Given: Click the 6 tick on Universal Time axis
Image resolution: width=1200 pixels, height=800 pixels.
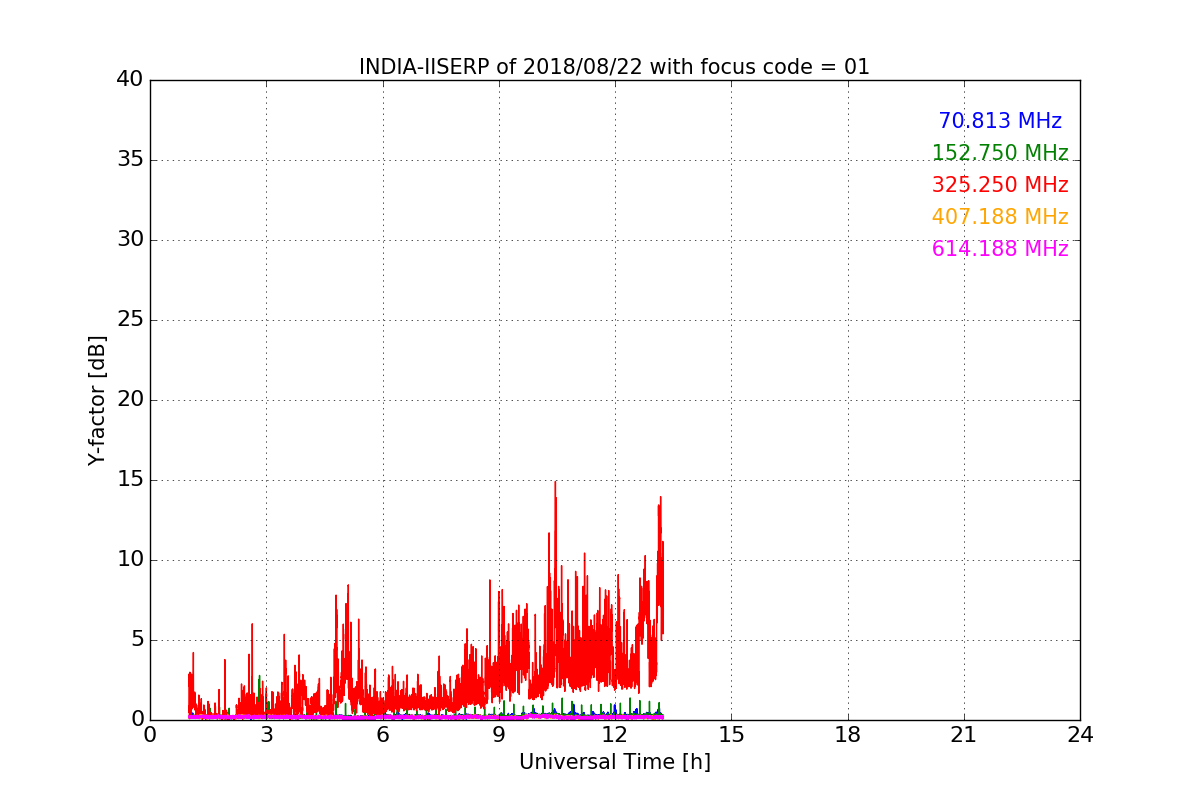Looking at the screenshot, I should [x=383, y=735].
